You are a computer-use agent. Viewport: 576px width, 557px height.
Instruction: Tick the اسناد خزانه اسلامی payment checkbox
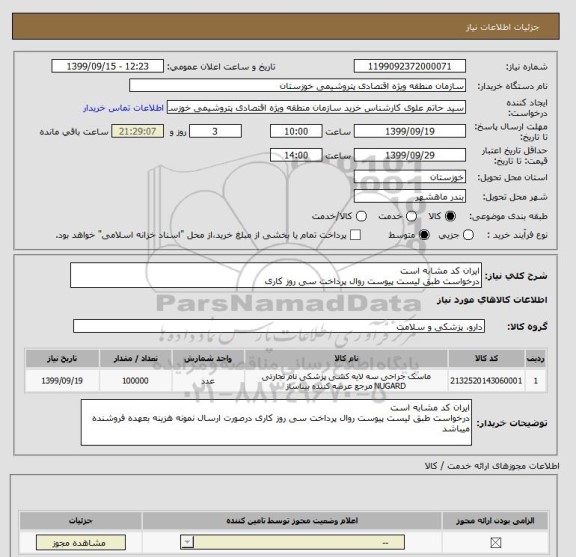click(355, 235)
